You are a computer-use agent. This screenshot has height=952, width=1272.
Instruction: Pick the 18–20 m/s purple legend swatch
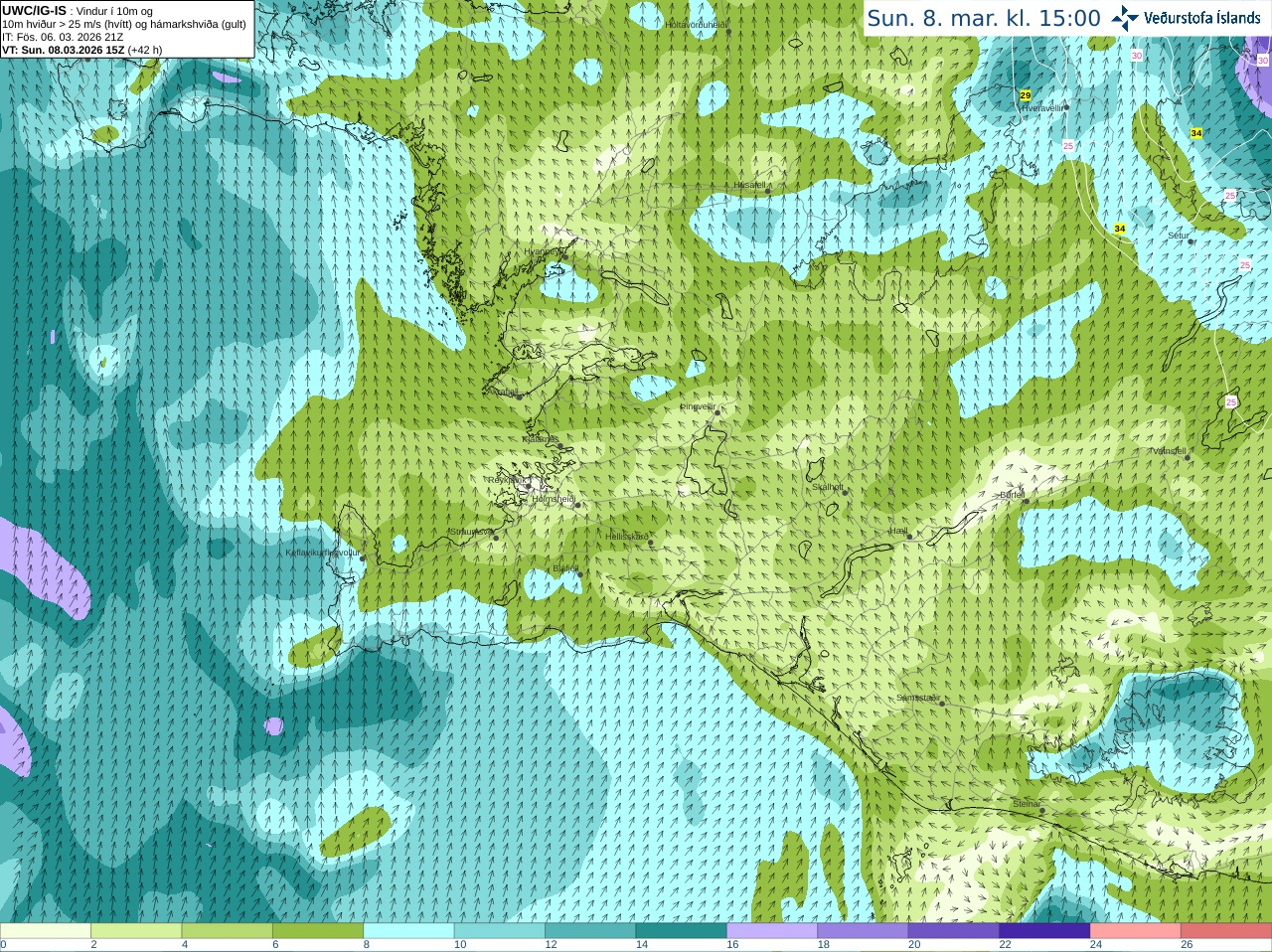tap(863, 931)
